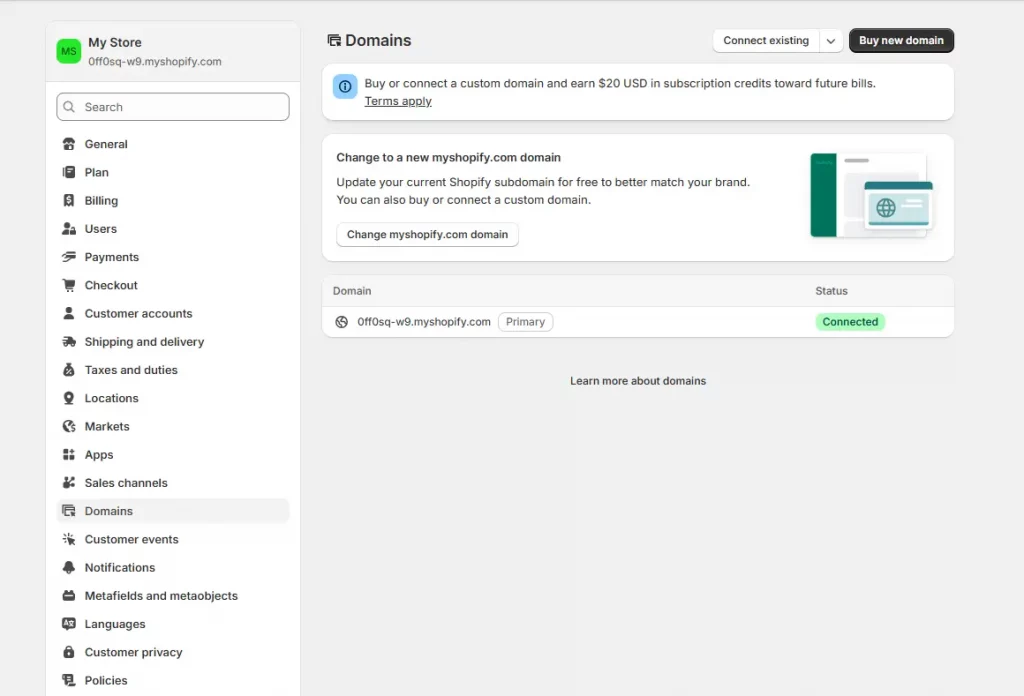Click the Billing receipt icon
The height and width of the screenshot is (696, 1024).
tap(69, 200)
